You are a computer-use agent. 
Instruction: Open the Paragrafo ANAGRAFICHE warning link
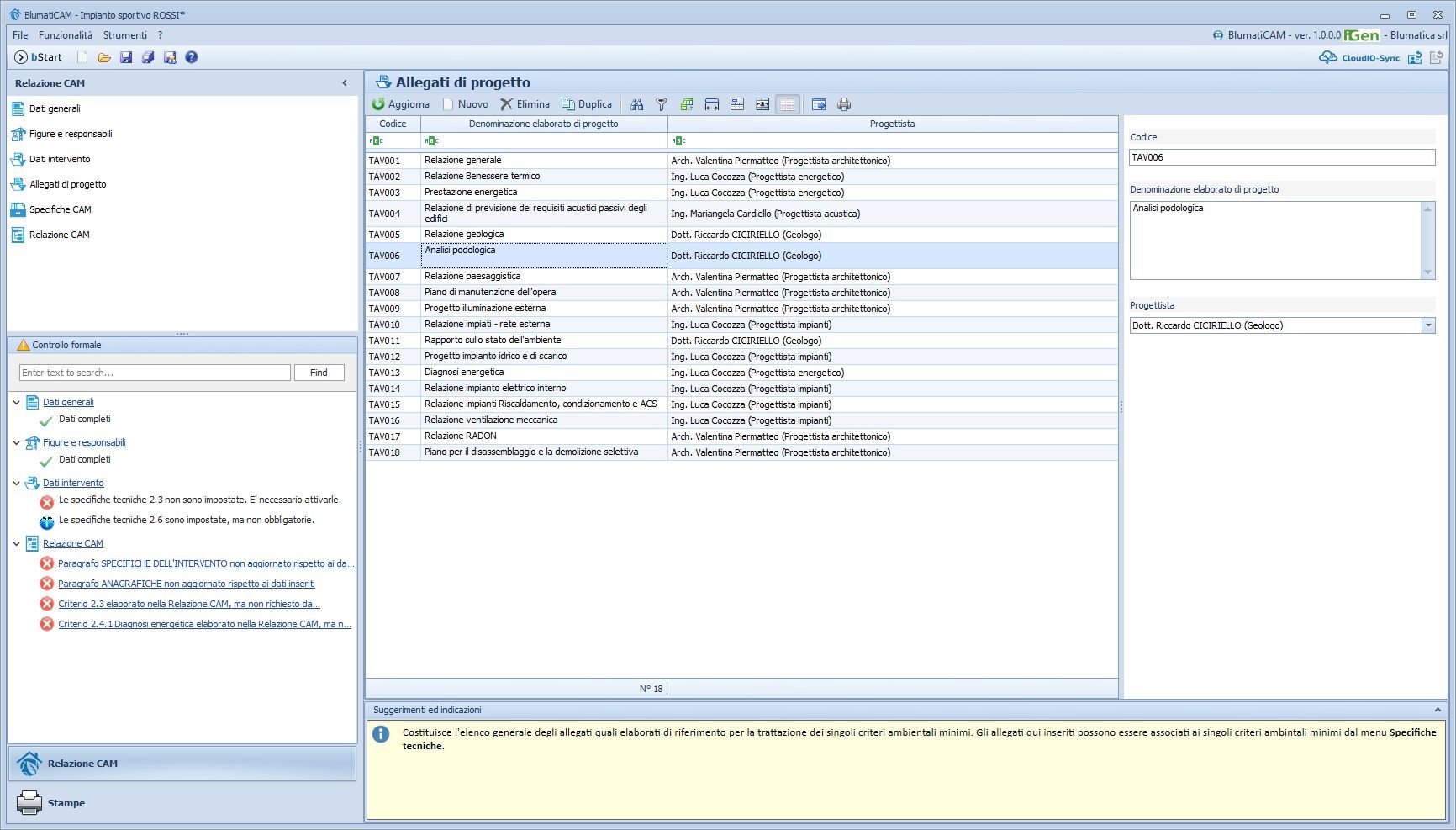pos(187,584)
